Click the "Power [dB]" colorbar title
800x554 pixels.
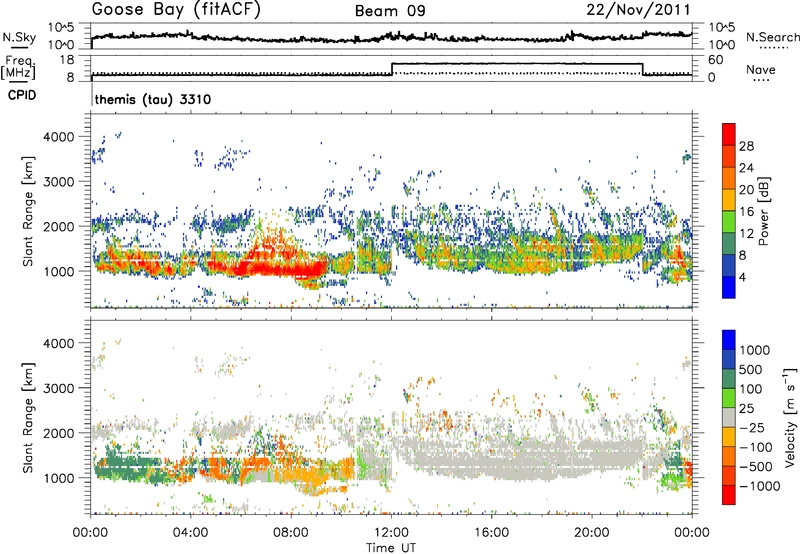(x=764, y=211)
